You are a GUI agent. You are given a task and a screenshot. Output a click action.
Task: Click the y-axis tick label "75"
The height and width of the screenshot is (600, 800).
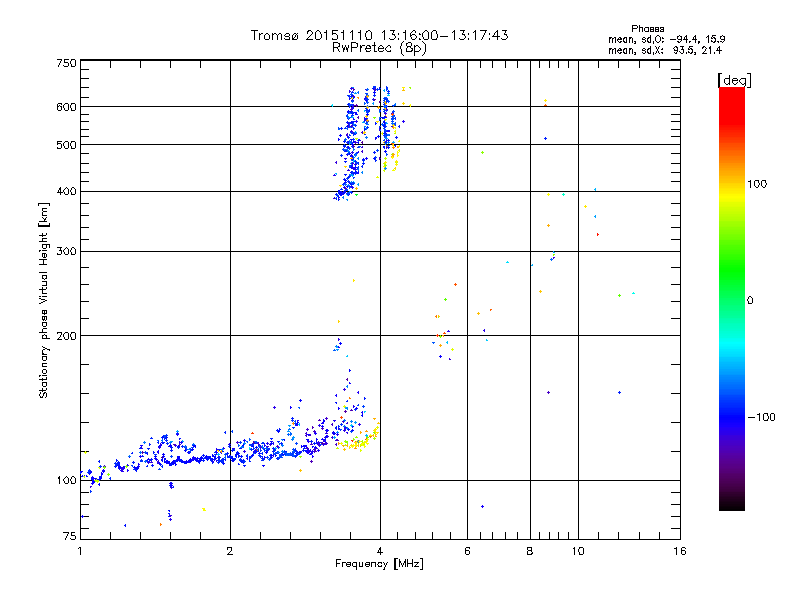pos(70,536)
